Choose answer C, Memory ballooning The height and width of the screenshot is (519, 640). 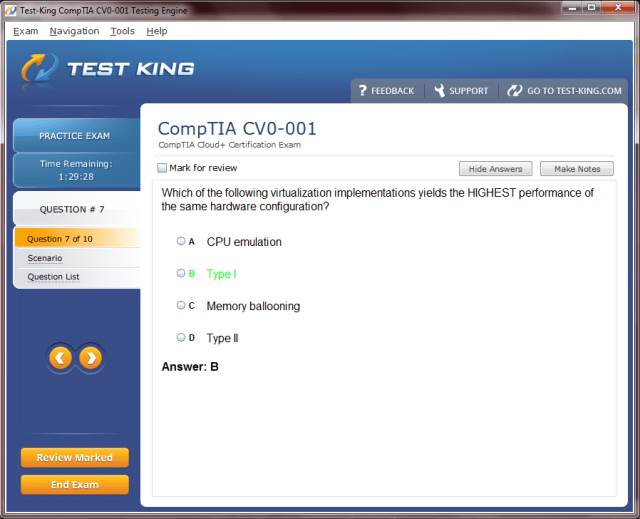181,305
